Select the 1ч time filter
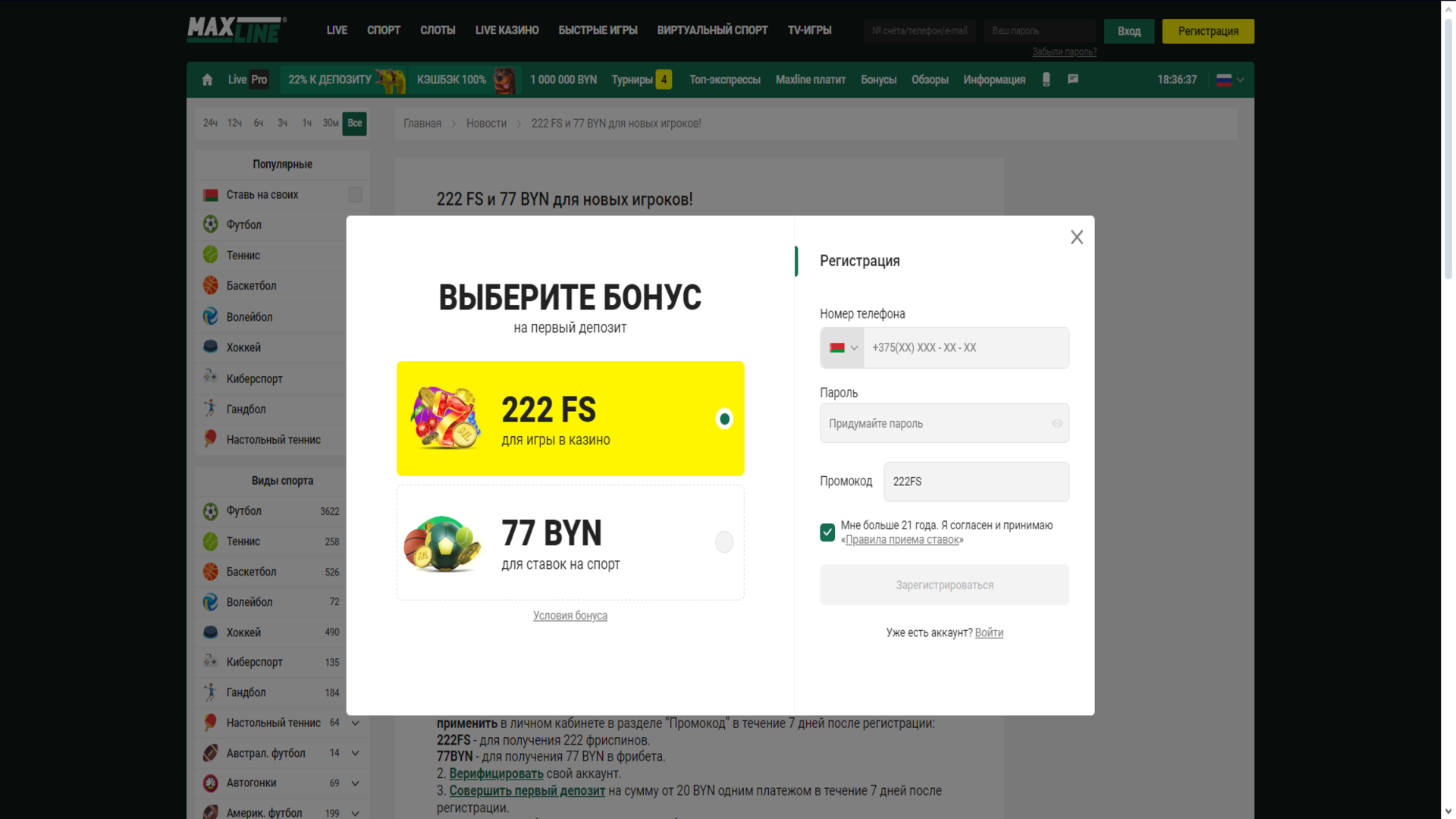 (x=306, y=123)
